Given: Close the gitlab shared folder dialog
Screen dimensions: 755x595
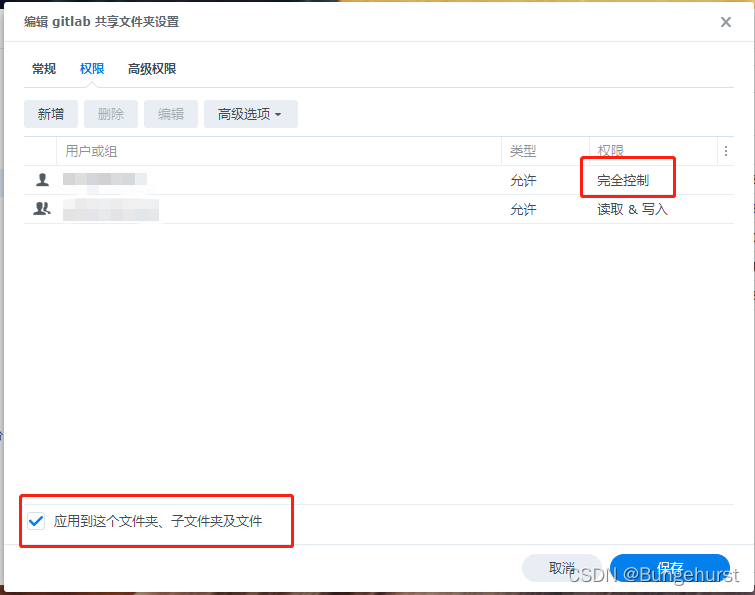Looking at the screenshot, I should pos(726,22).
